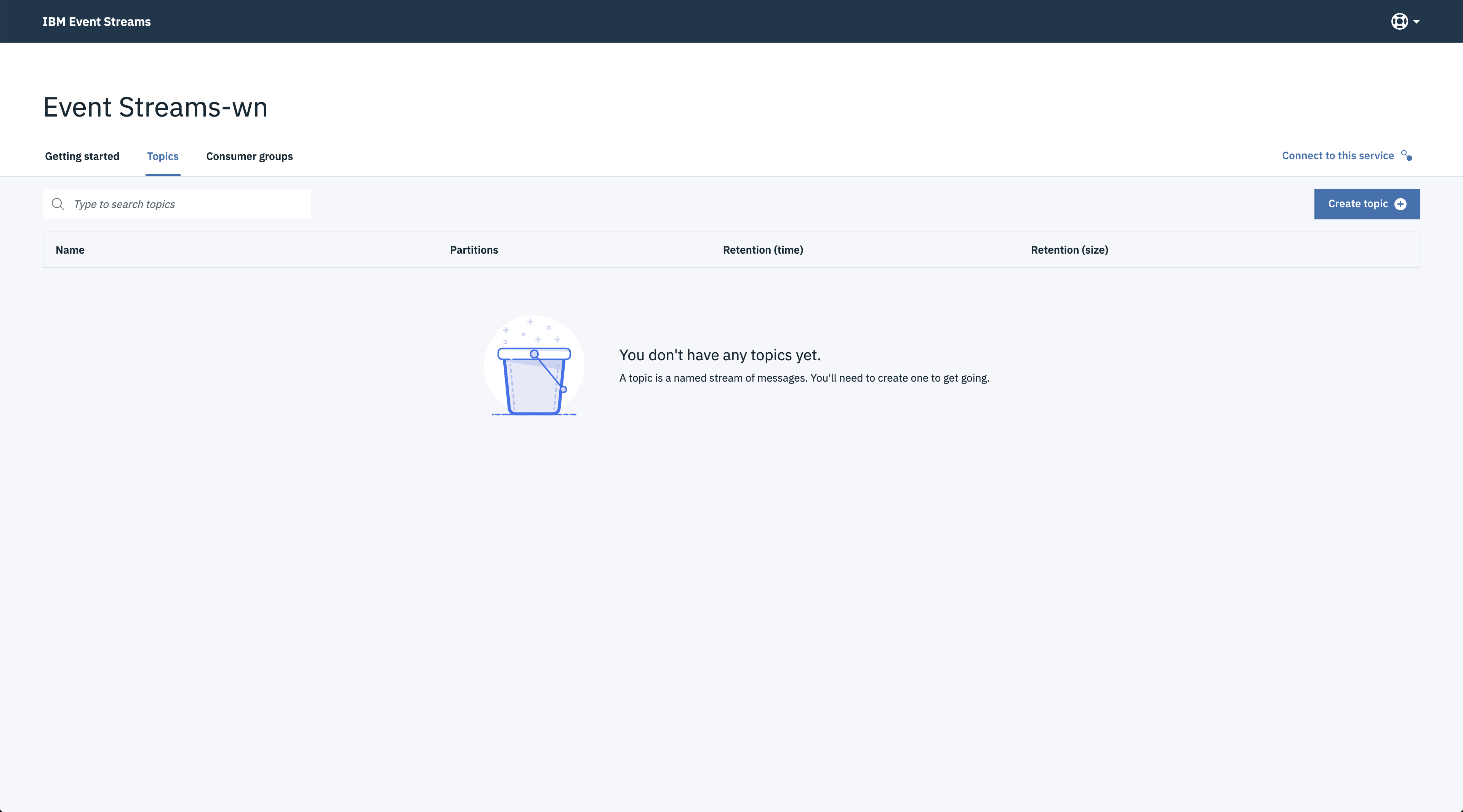Click the magnifier search icon

[x=58, y=204]
